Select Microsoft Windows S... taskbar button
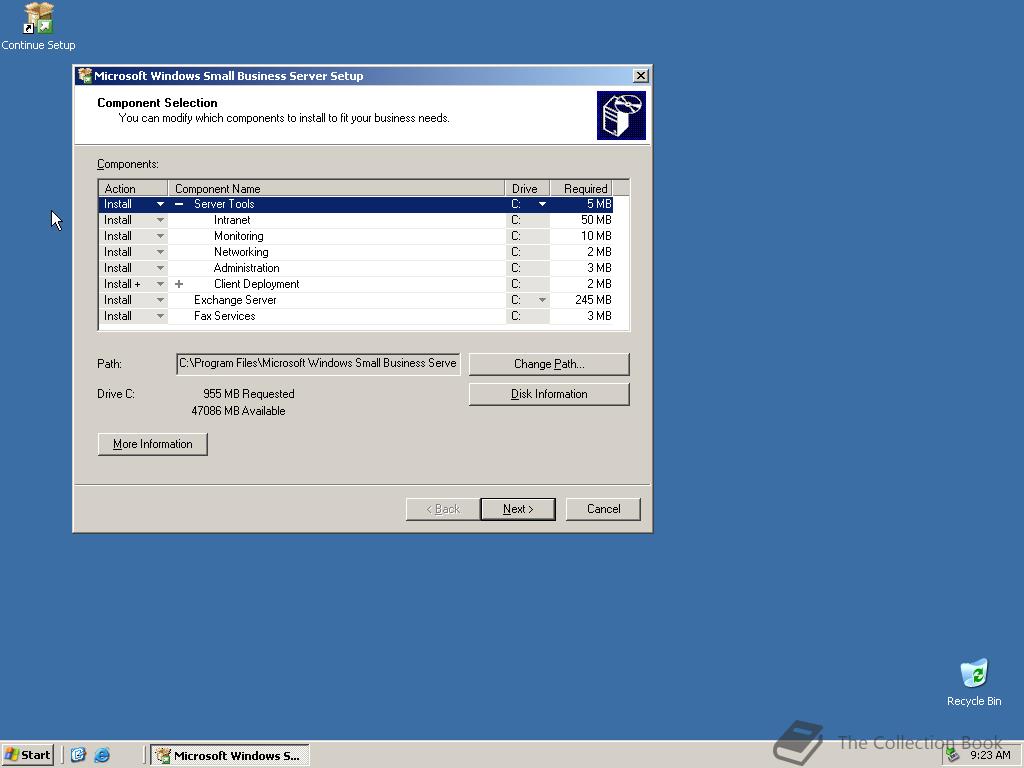The height and width of the screenshot is (768, 1024). point(230,756)
